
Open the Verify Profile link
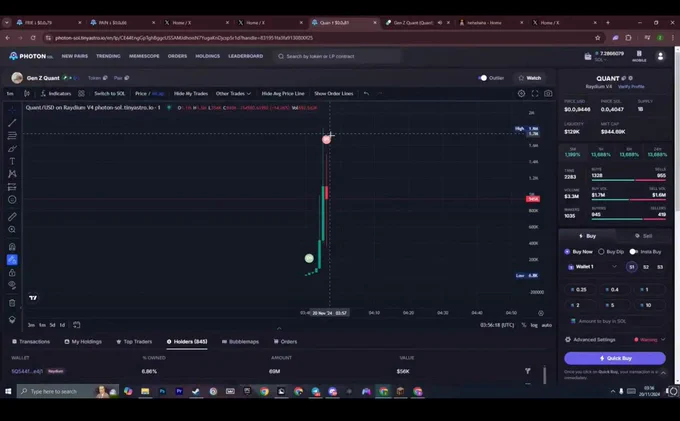(x=631, y=87)
